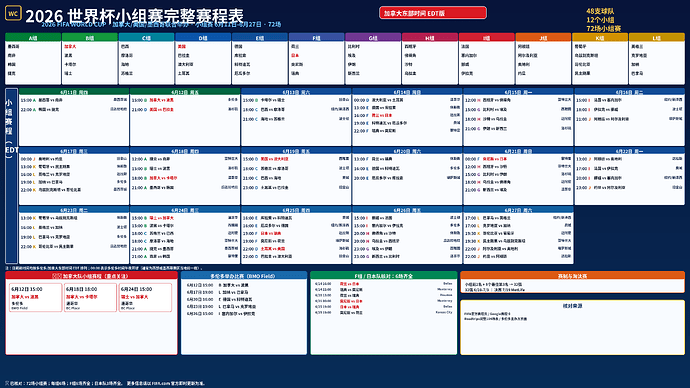Click the 6月14日 周日 date header

click(407, 92)
